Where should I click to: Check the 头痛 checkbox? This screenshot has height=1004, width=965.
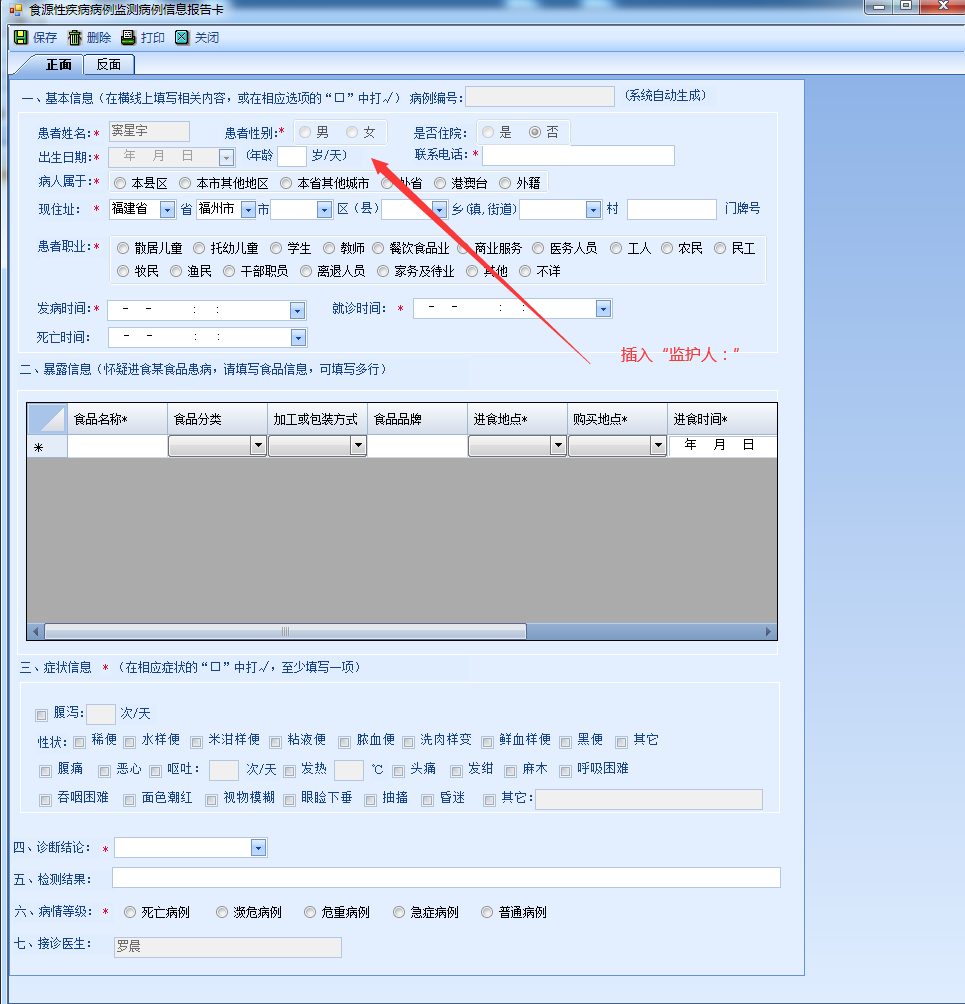[398, 772]
